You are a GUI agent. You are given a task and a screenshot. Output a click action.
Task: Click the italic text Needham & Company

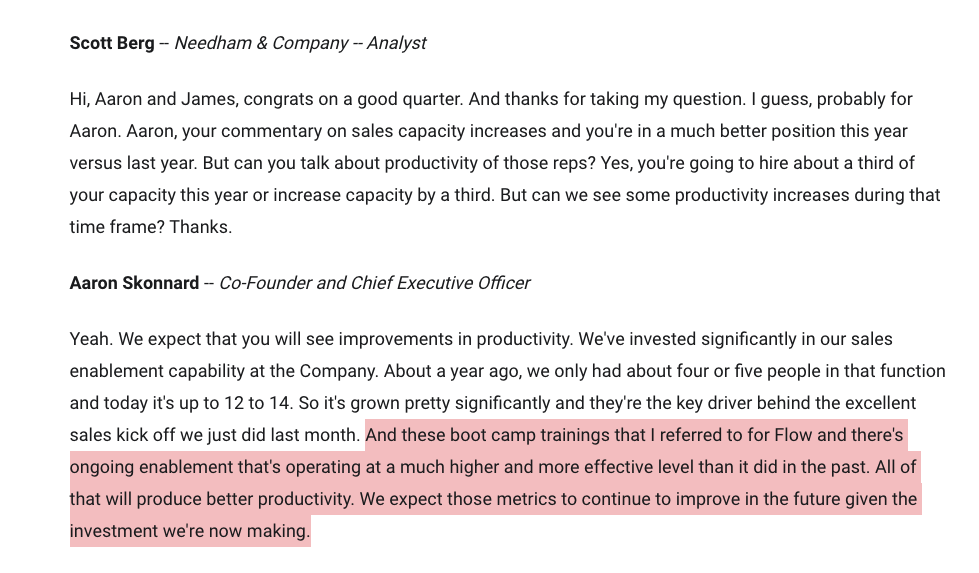point(261,43)
